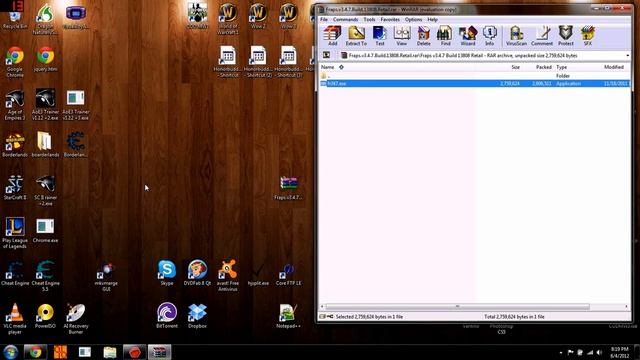Click the volume speaker icon in system tray

599,352
